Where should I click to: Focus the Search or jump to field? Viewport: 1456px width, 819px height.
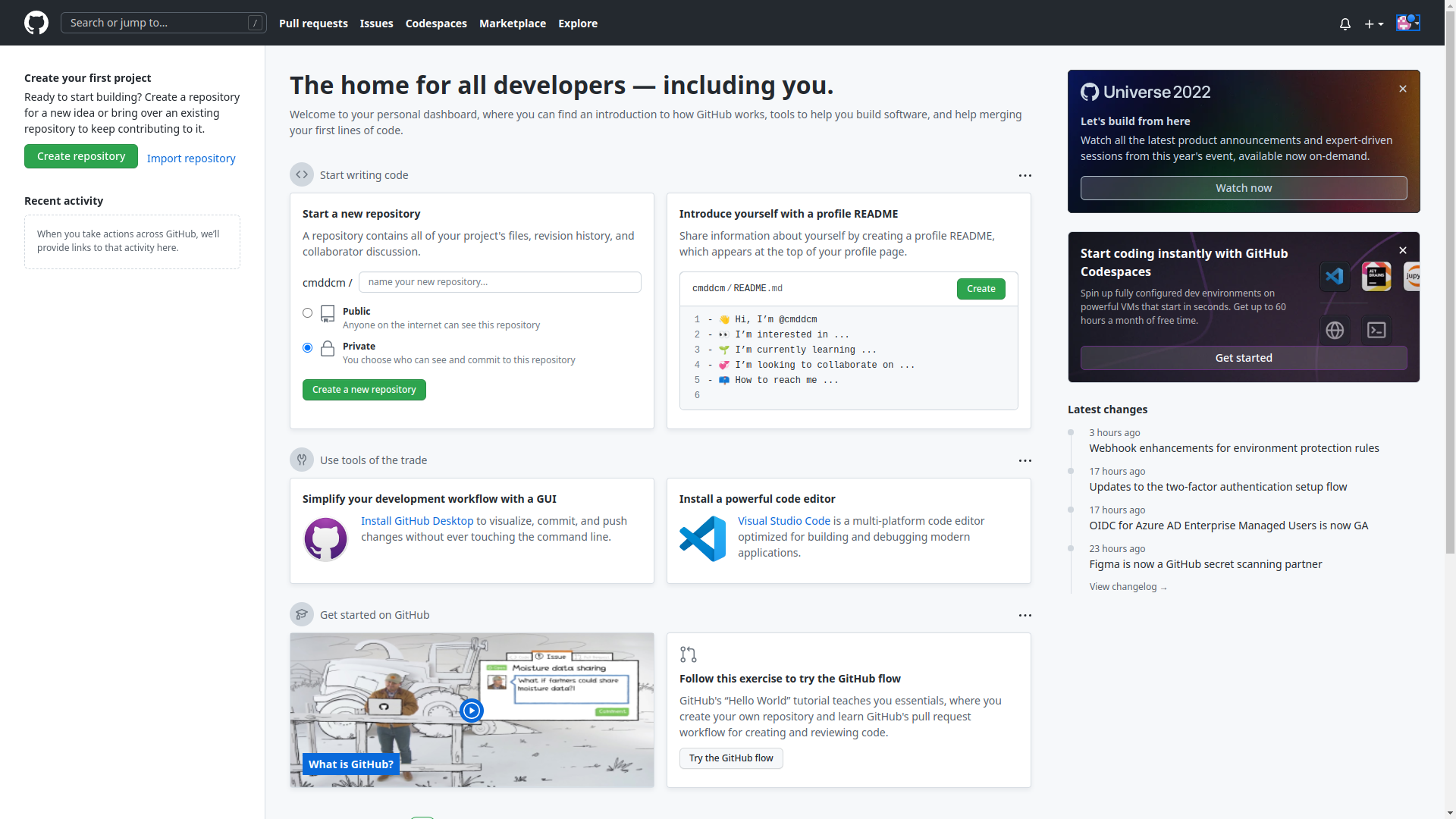pyautogui.click(x=164, y=23)
